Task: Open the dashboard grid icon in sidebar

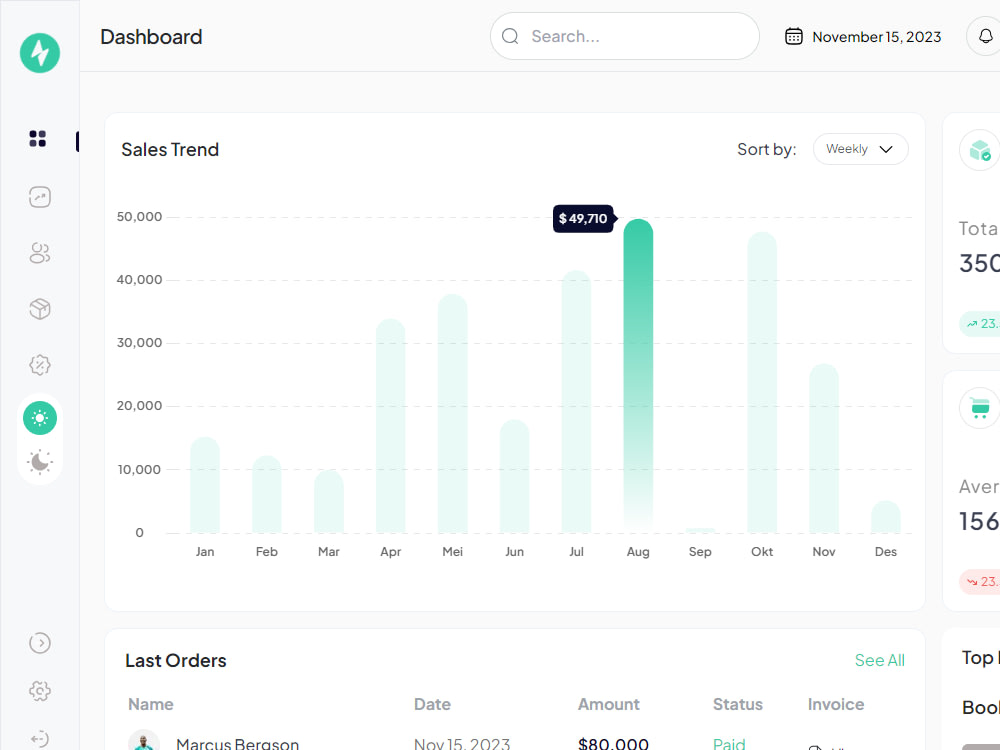Action: [38, 138]
